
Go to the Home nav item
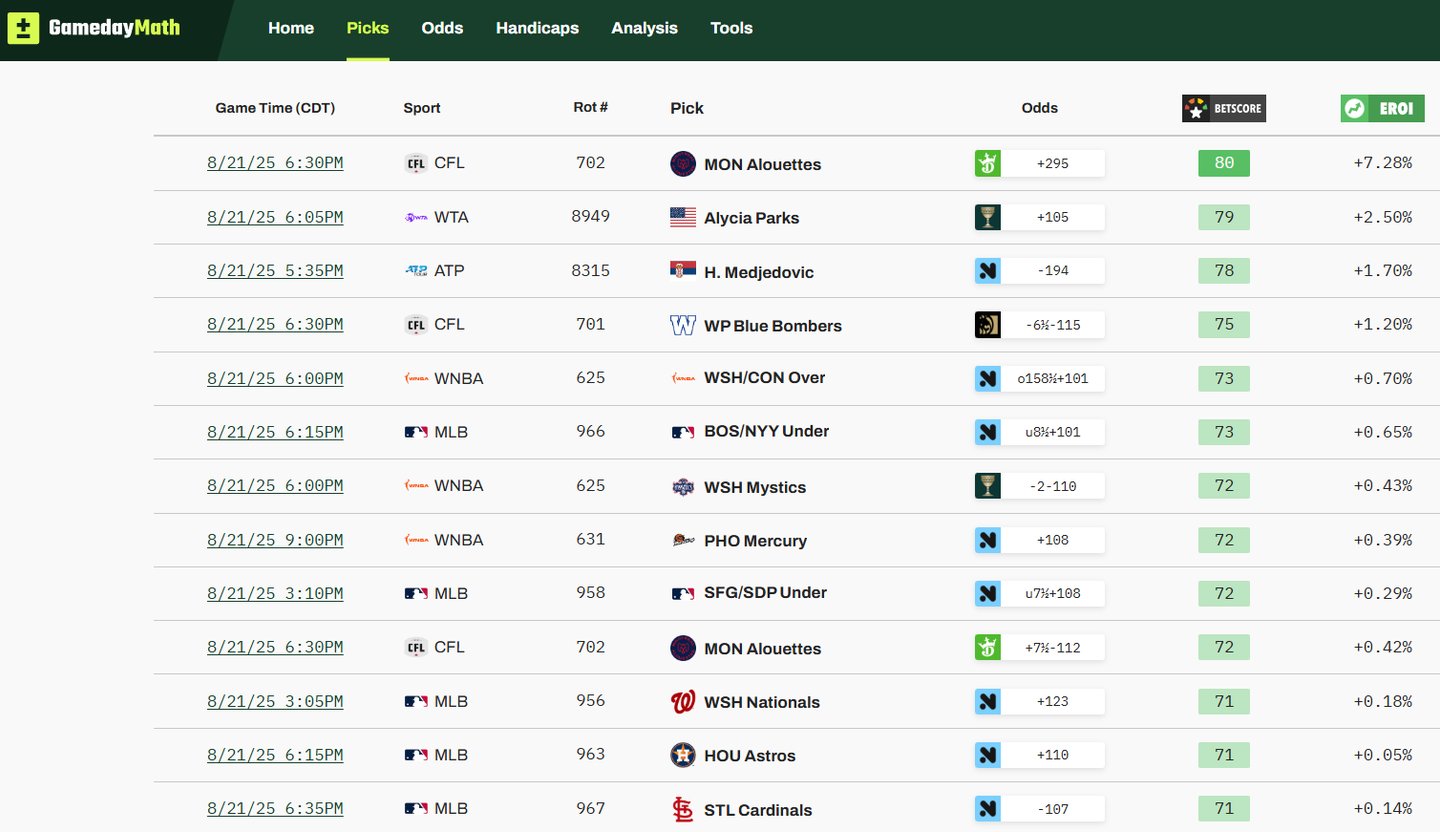click(x=291, y=28)
